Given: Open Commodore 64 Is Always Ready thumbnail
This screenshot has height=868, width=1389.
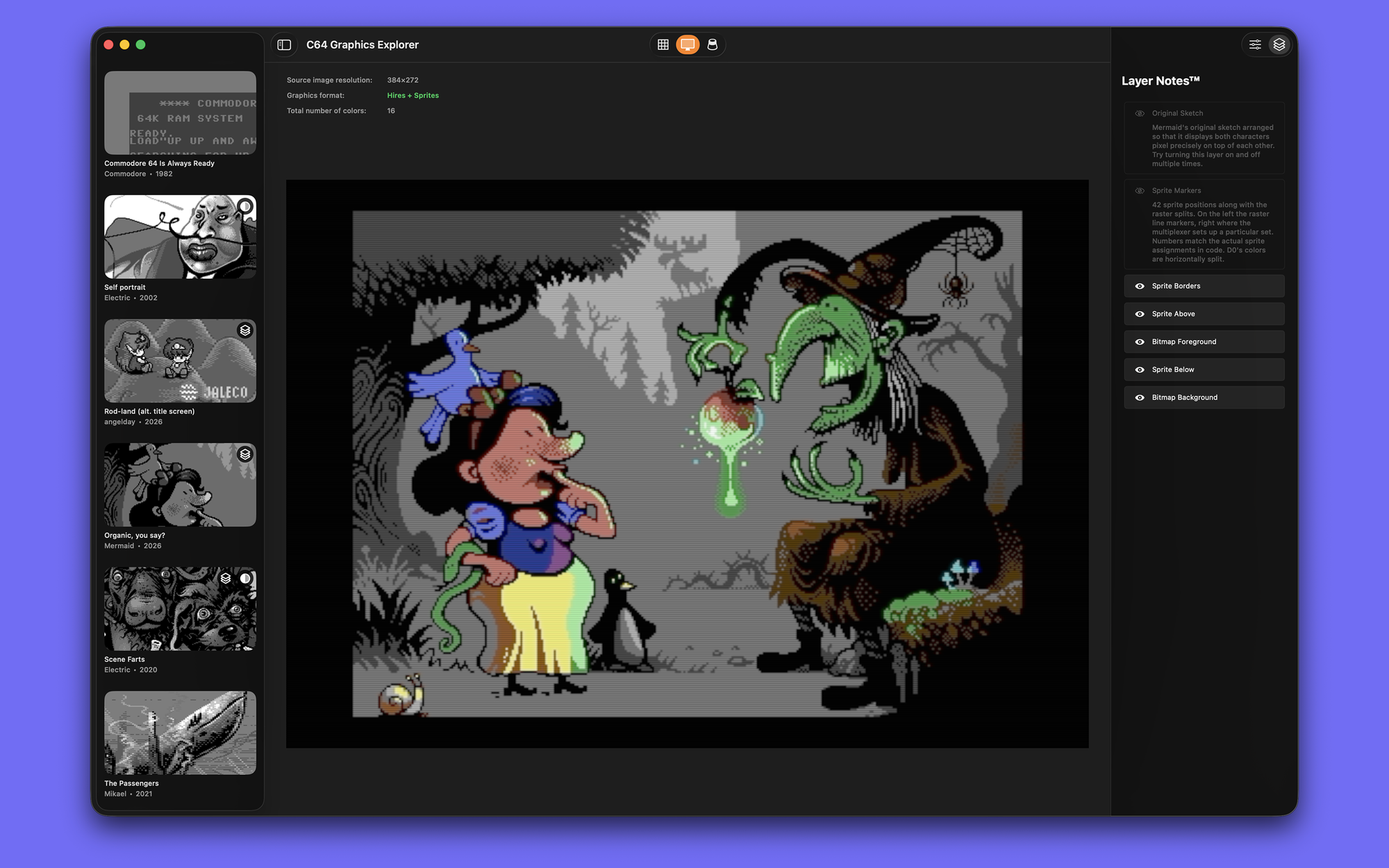Looking at the screenshot, I should 180,112.
